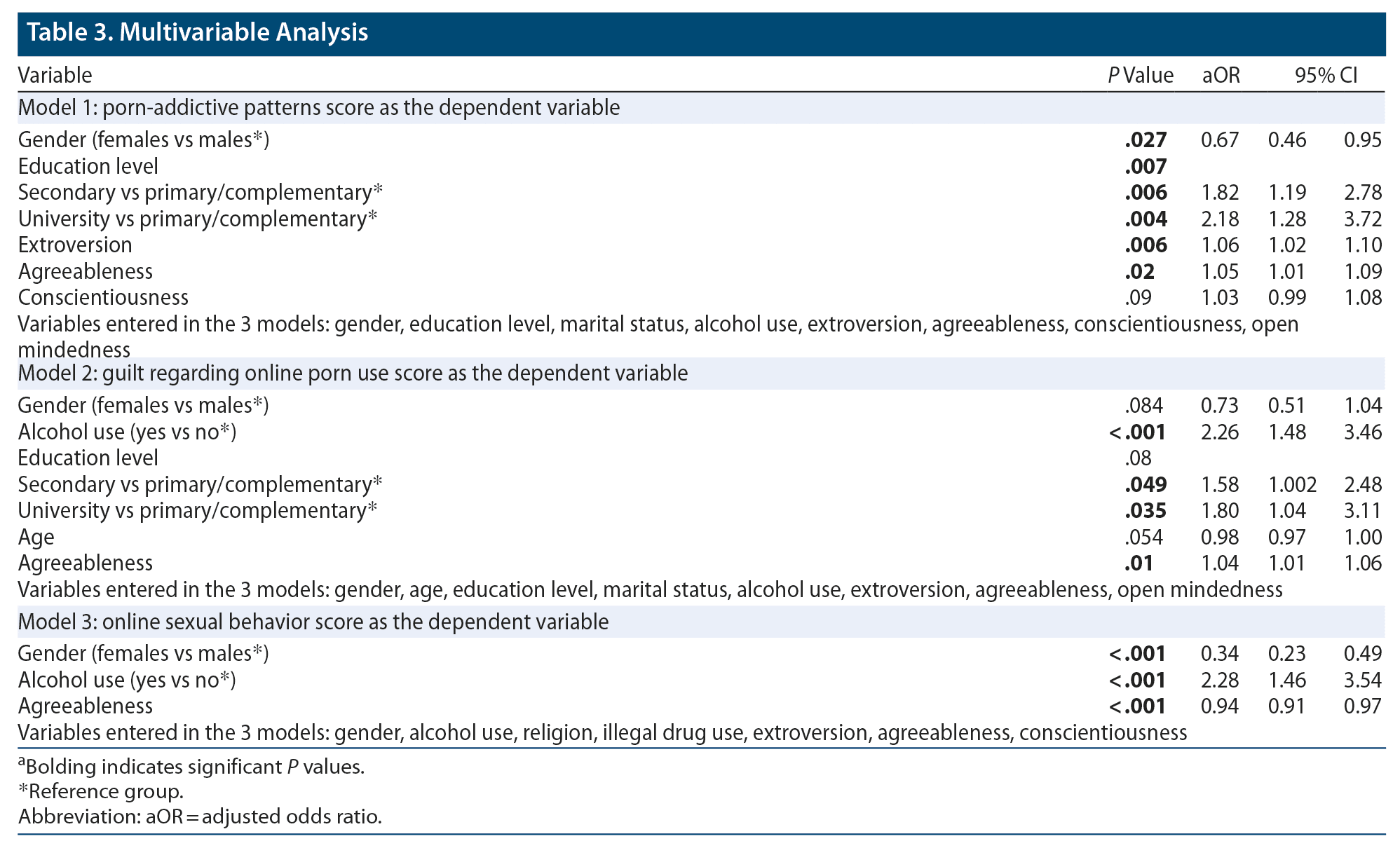Screen dimensions: 1400x855
Task: Click the Extroversion row label
Action: 75,245
